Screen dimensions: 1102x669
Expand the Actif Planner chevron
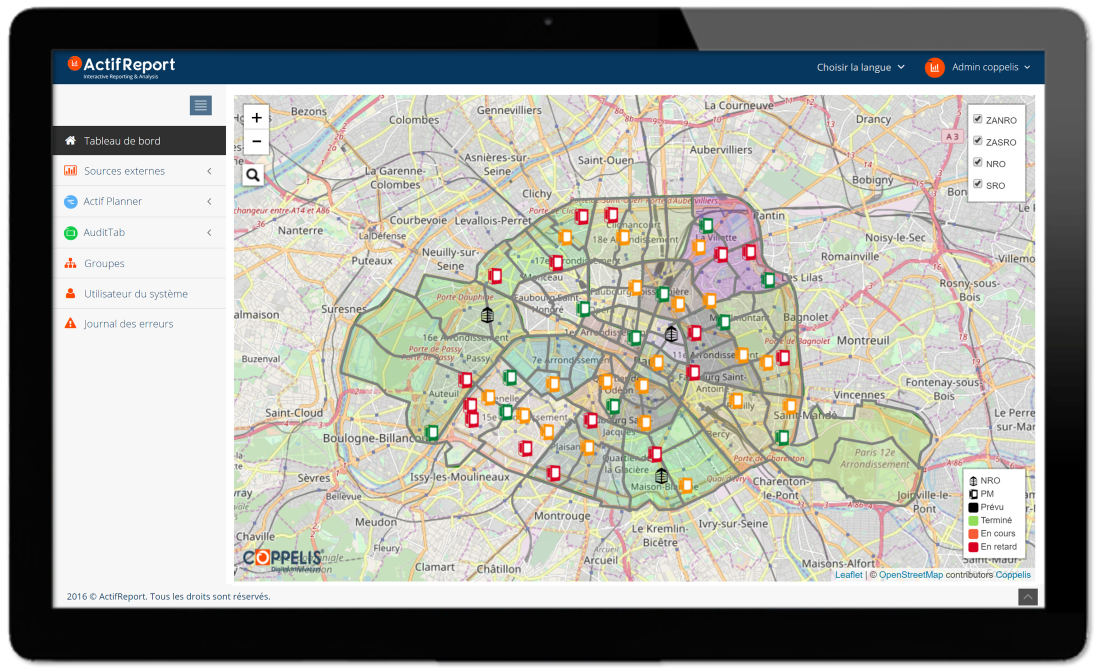(209, 202)
